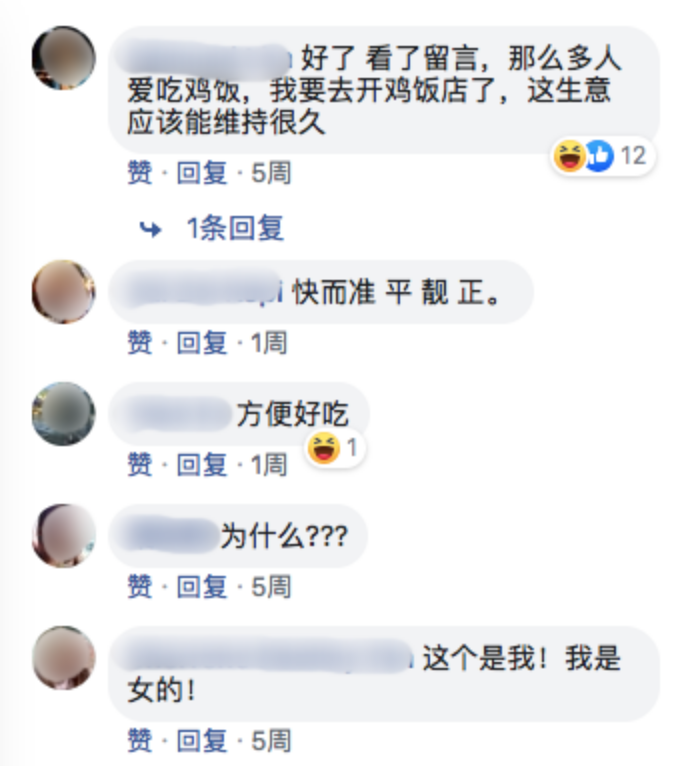This screenshot has height=766, width=700.
Task: Open avatar of the first commenter
Action: (64, 58)
